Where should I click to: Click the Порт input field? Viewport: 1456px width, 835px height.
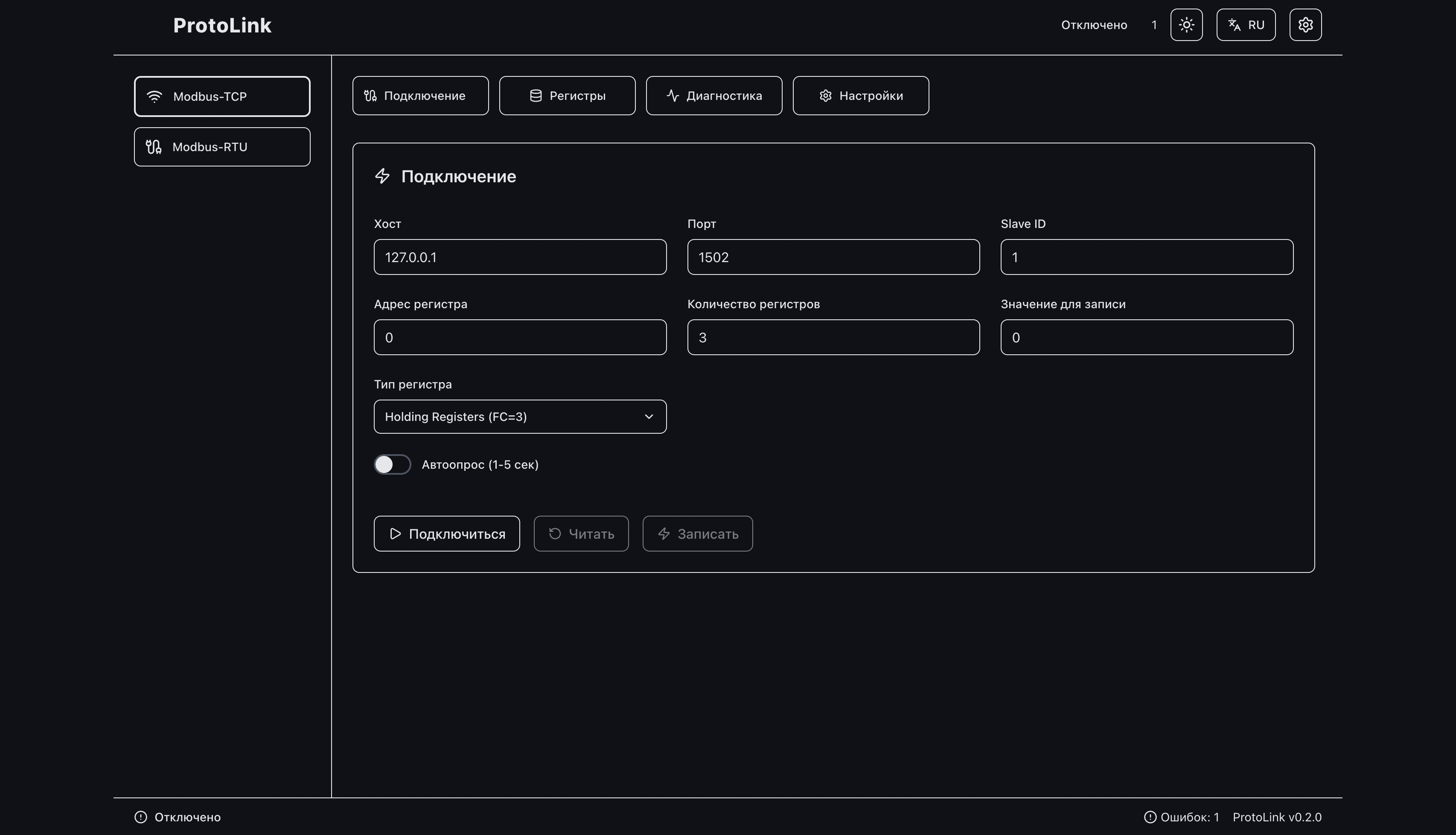coord(833,257)
